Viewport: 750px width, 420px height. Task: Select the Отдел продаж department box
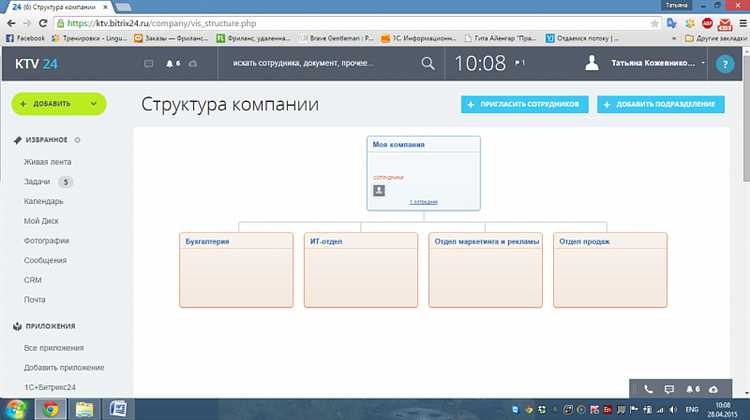tap(610, 270)
